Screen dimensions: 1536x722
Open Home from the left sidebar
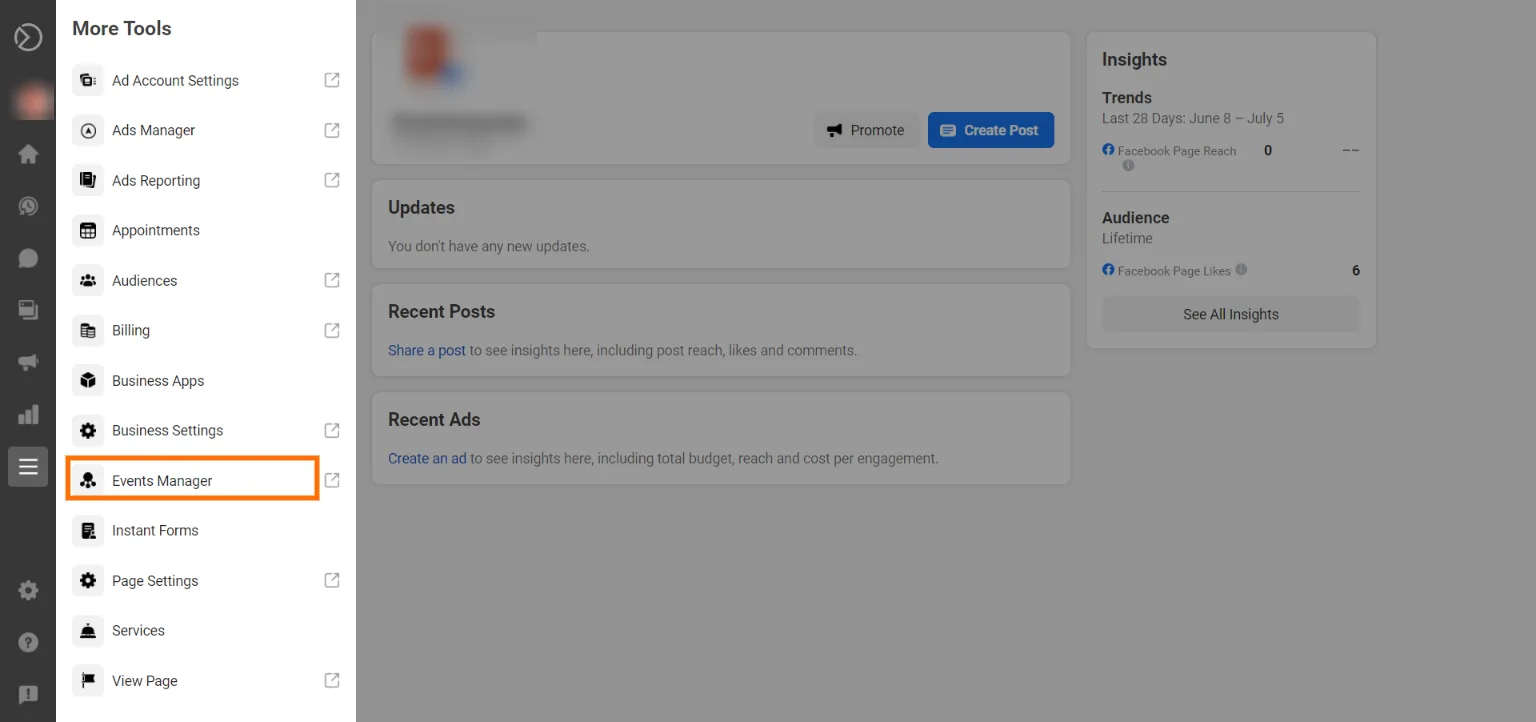click(27, 153)
